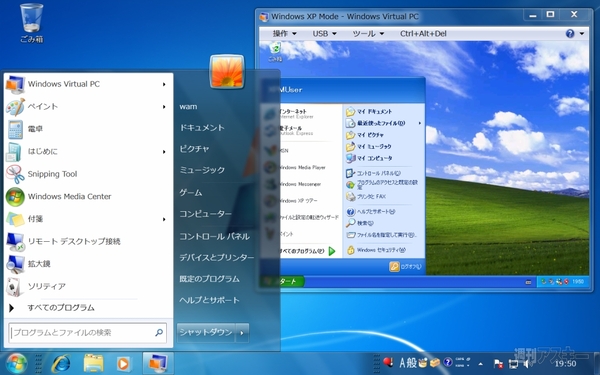Click the シャットダウン (Shut Down) button
This screenshot has width=600, height=375.
pyautogui.click(x=206, y=333)
